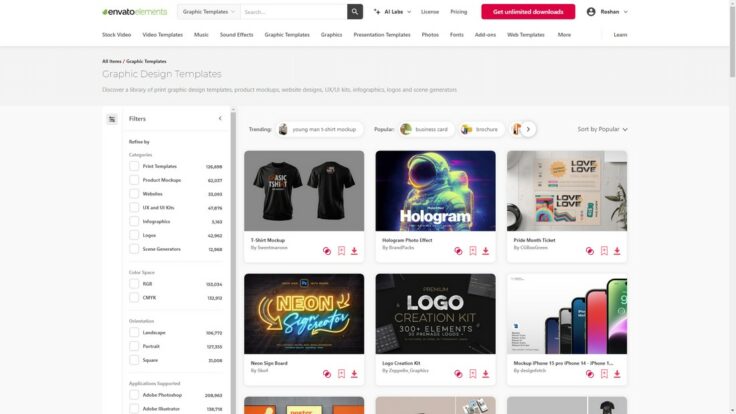The image size is (736, 414).
Task: Check the Print Templates category
Action: [x=134, y=166]
